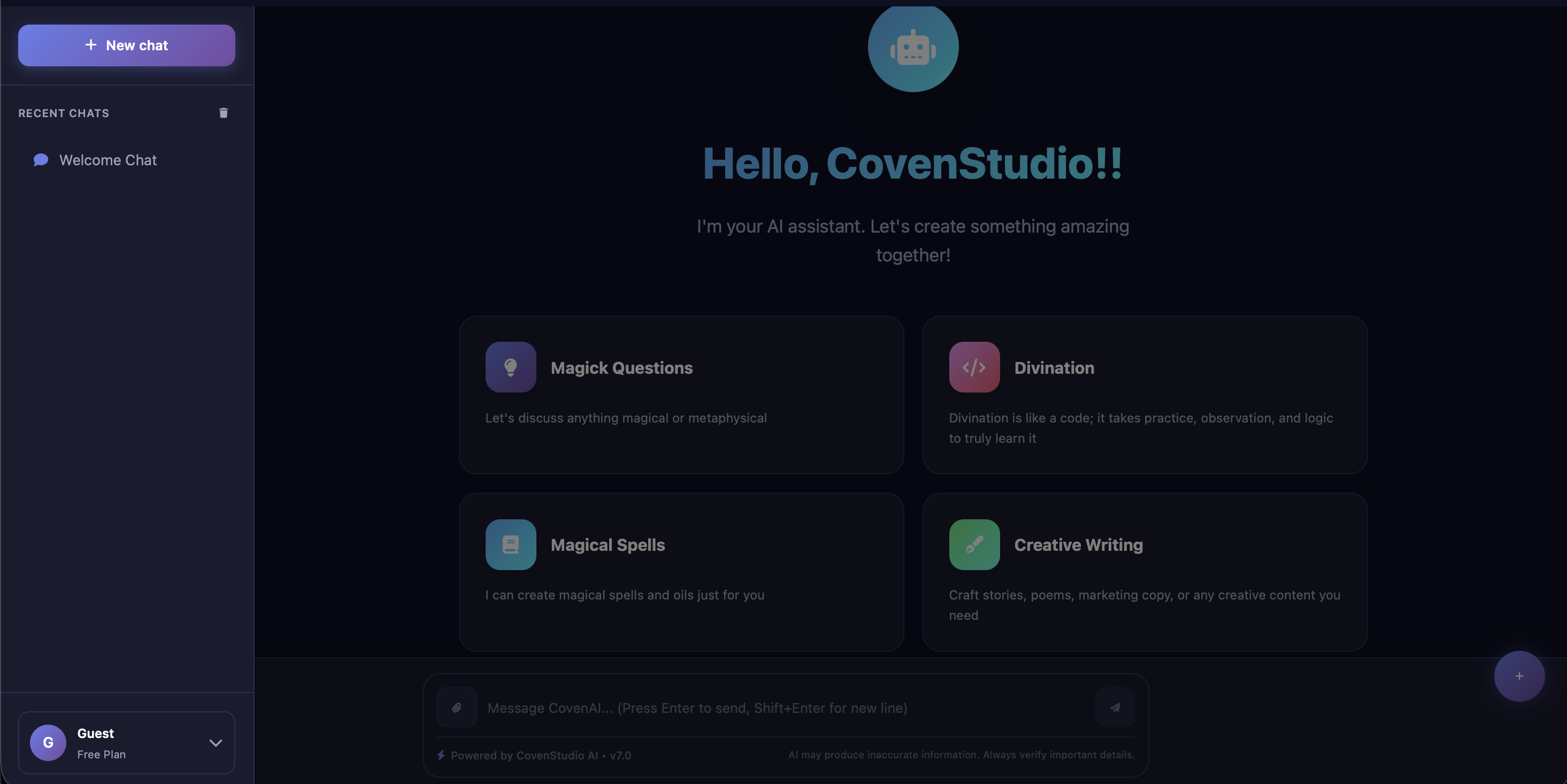Click the code brackets Divination icon
The height and width of the screenshot is (784, 1567).
click(974, 367)
